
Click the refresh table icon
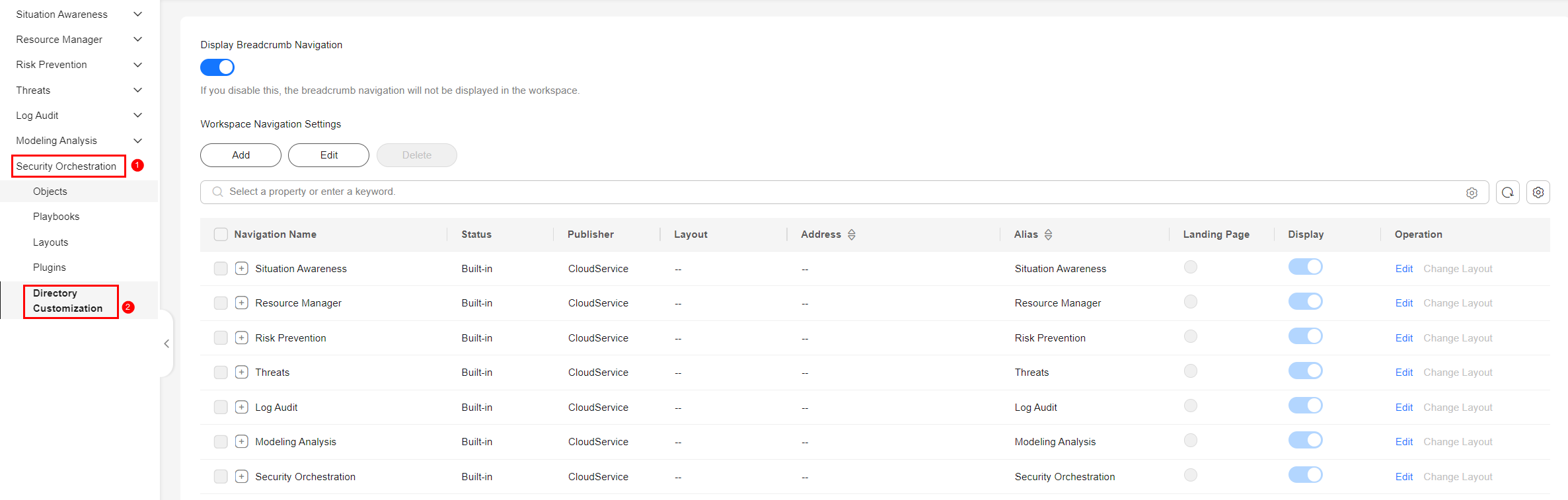(x=1507, y=192)
